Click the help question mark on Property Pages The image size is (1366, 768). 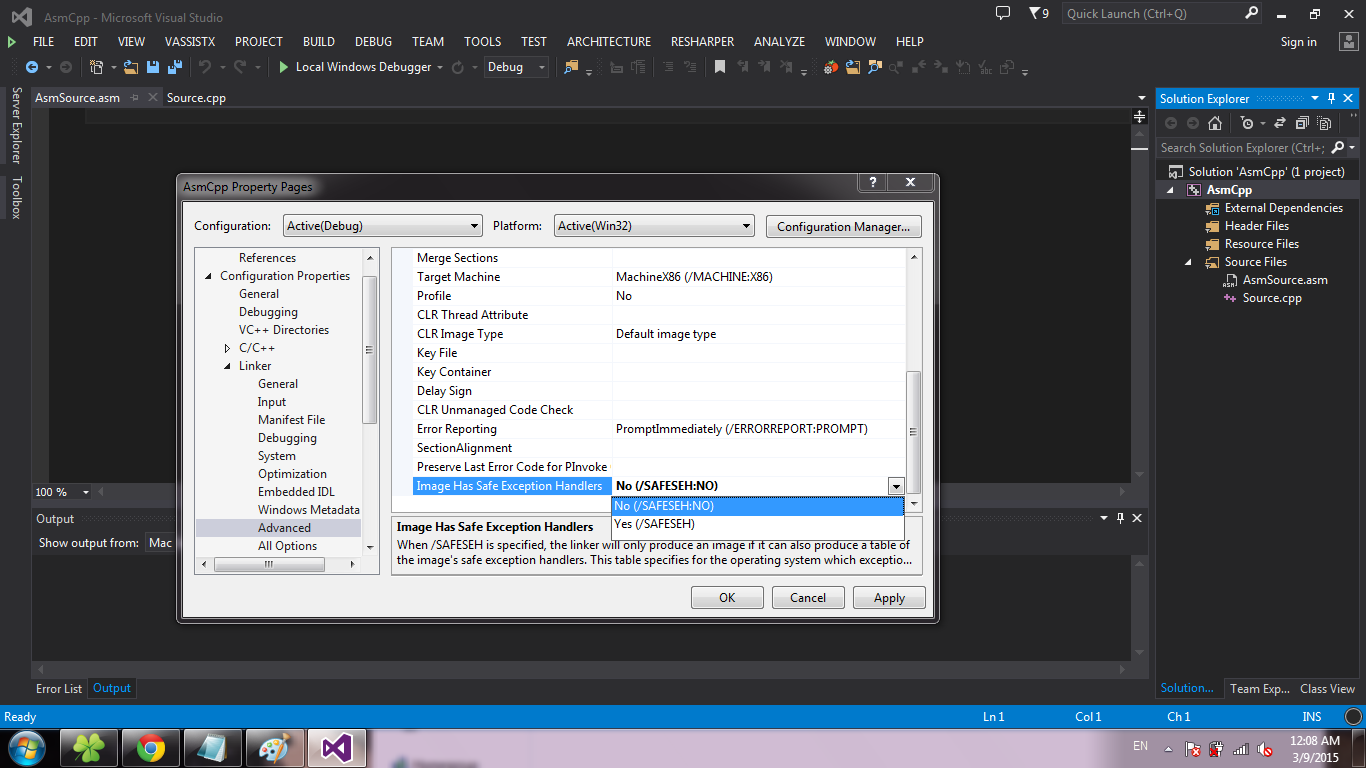872,182
